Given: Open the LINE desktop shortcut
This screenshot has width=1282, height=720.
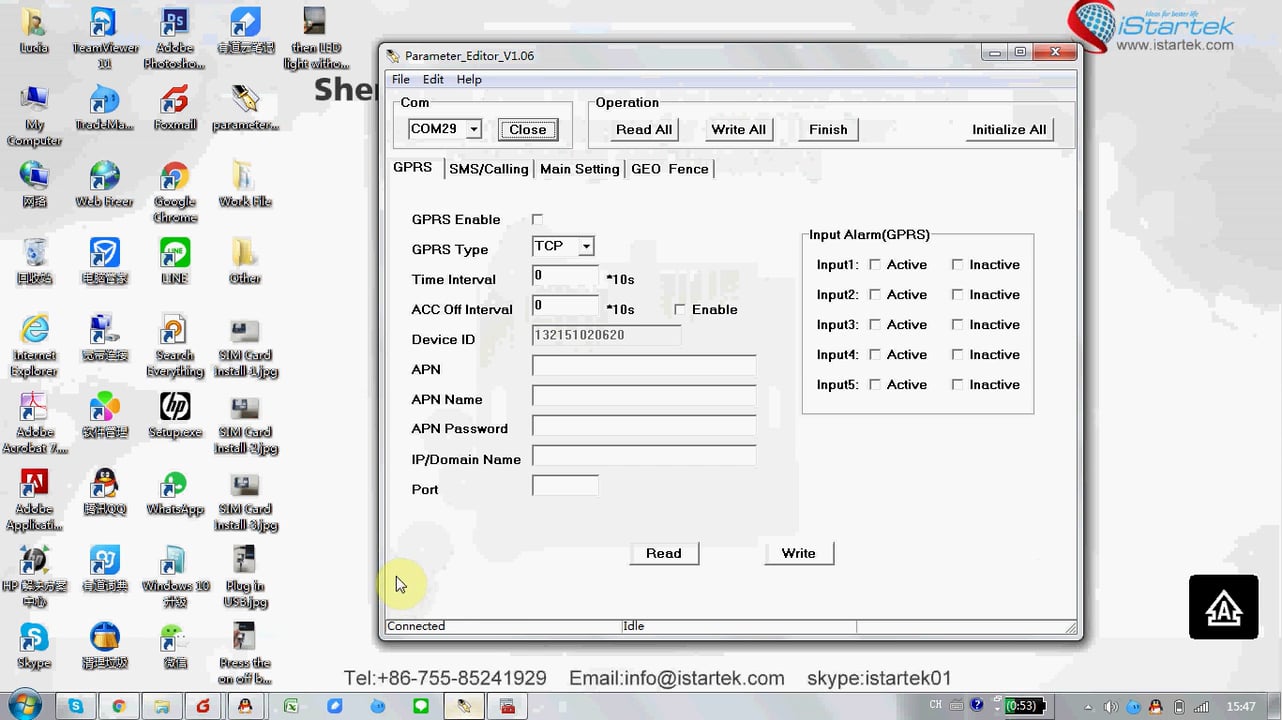Looking at the screenshot, I should click(174, 260).
